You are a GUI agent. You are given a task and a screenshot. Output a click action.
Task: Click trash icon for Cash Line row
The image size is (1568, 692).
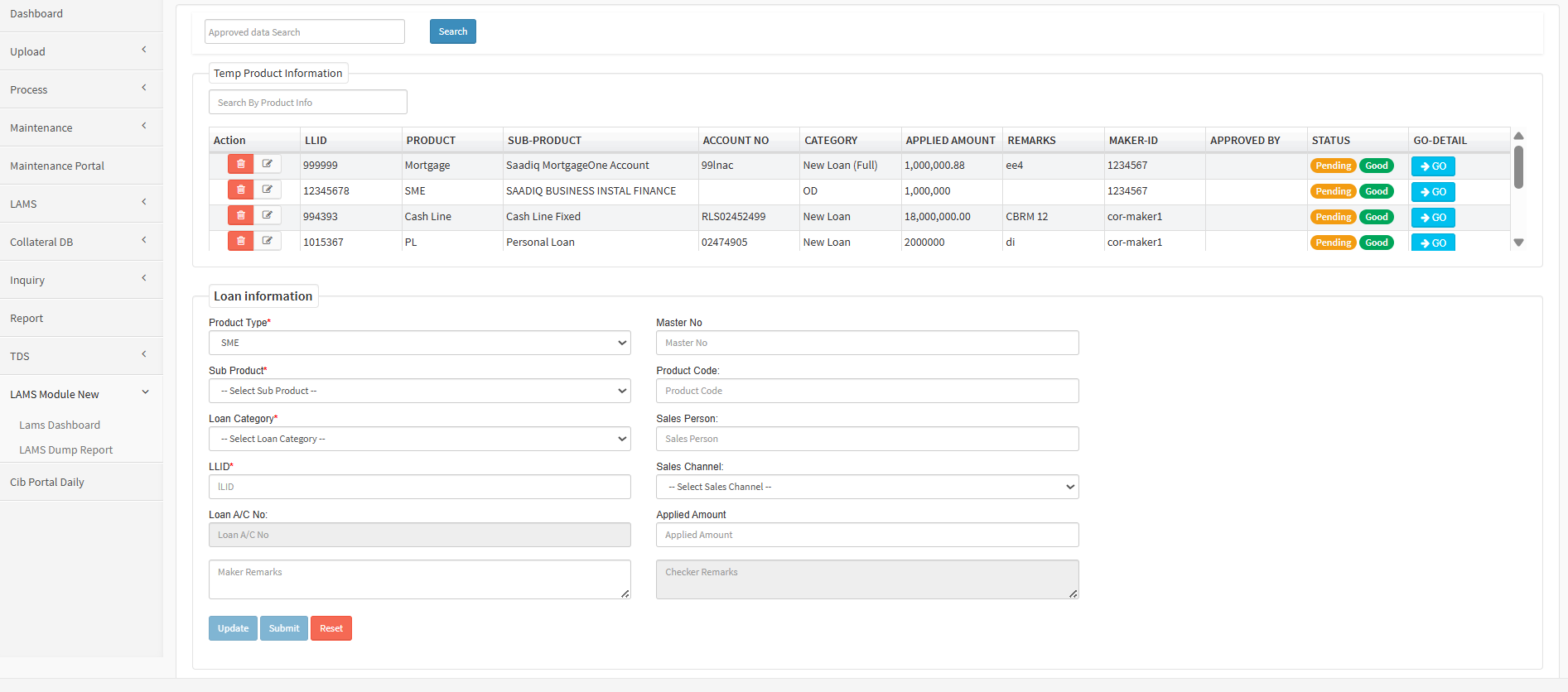tap(240, 216)
